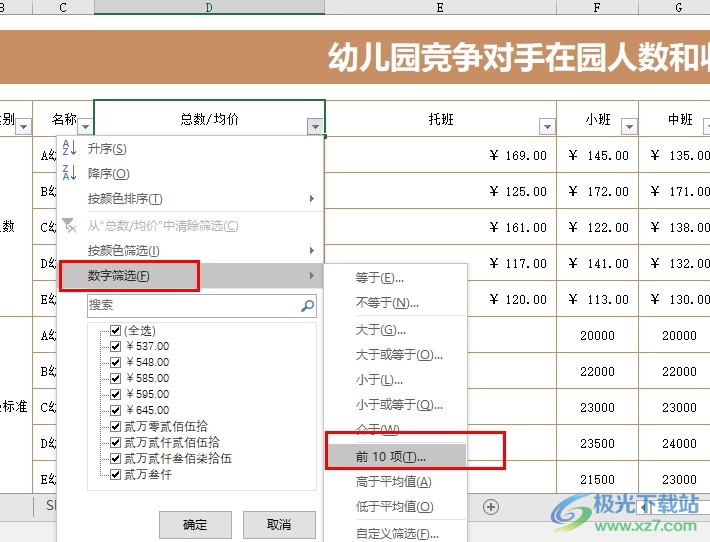
Task: Click cell with 23500 in 小班
Action: pos(597,443)
